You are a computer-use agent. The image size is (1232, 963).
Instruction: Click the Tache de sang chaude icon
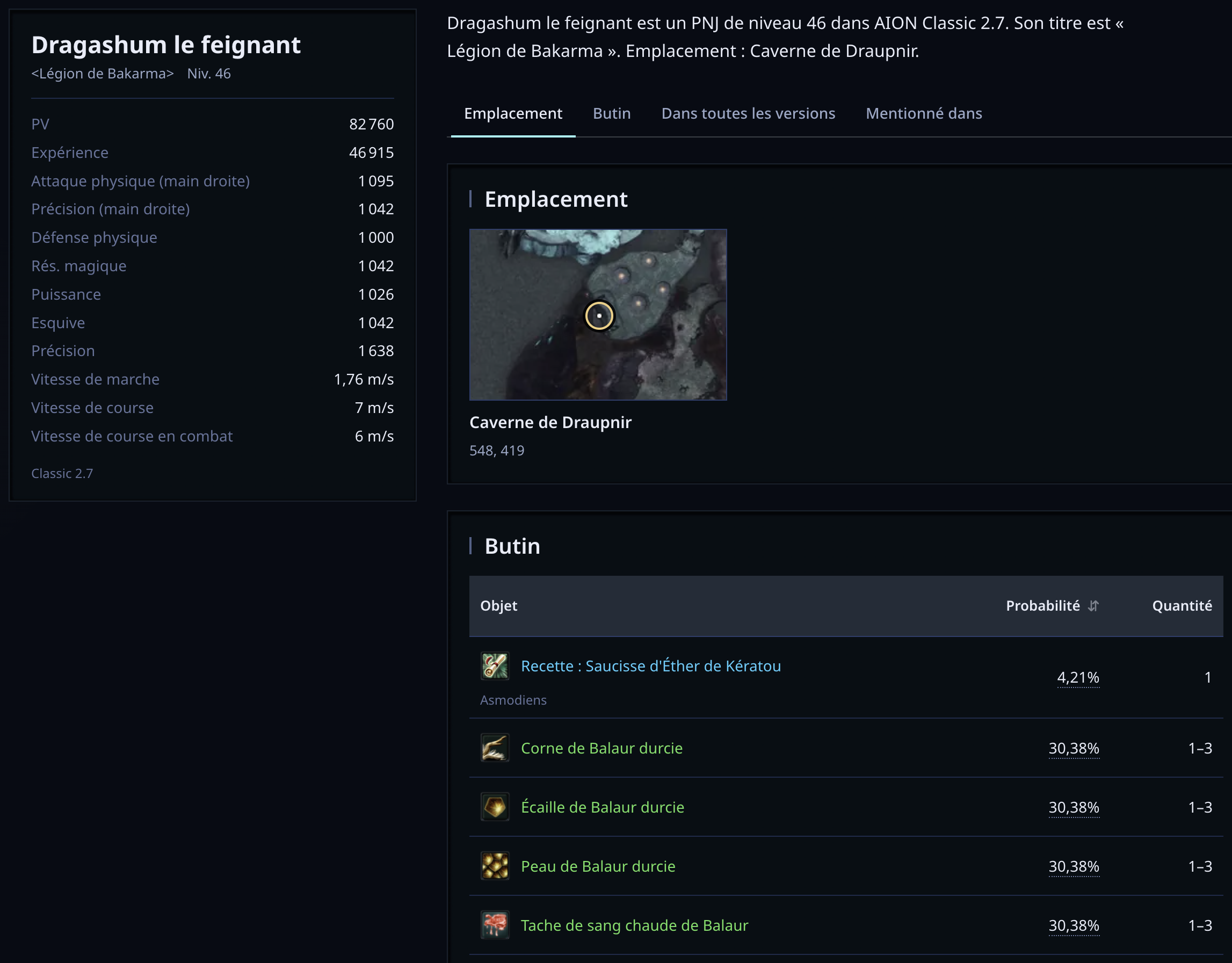click(495, 925)
